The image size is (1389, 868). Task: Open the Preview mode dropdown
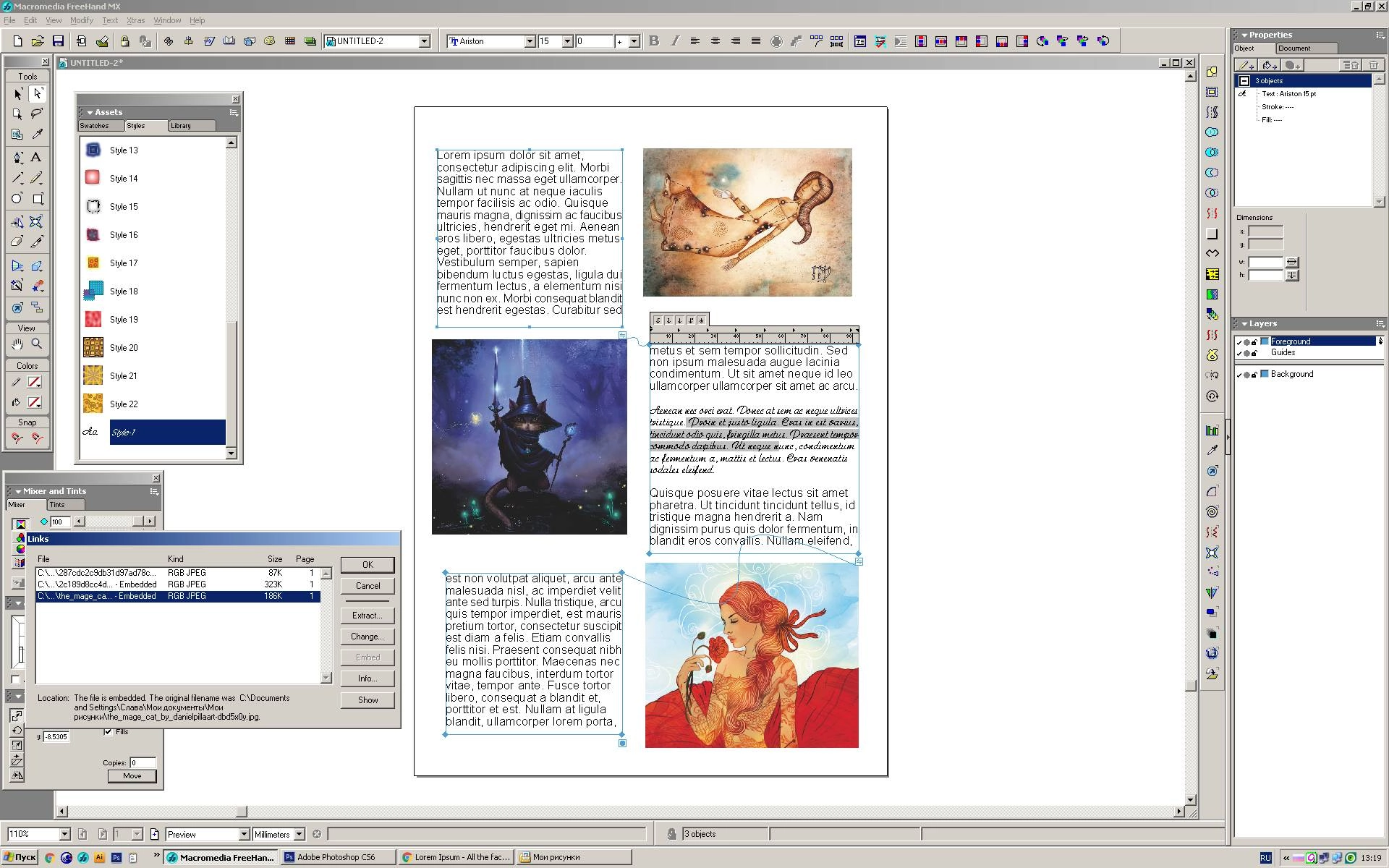[244, 834]
